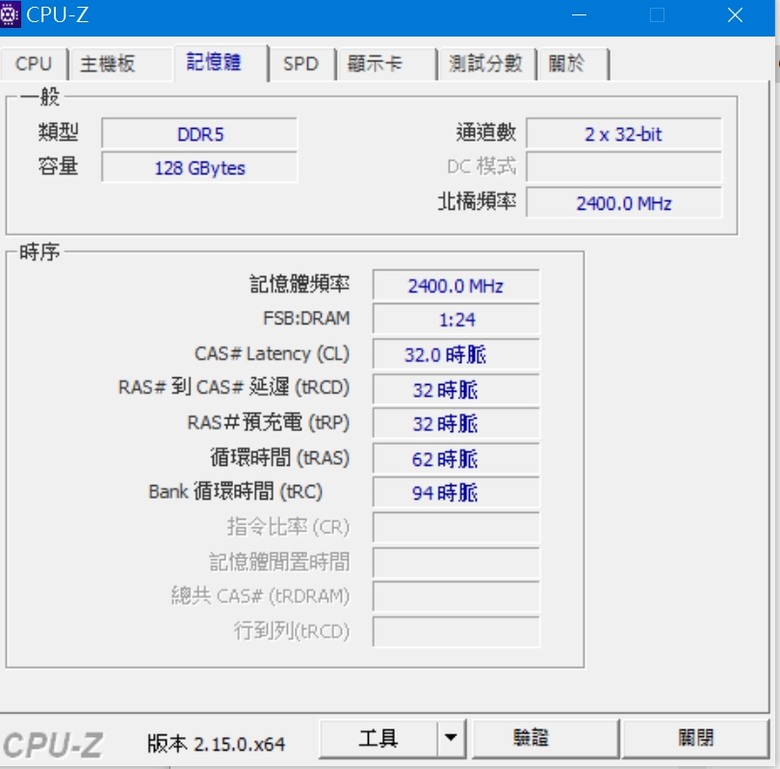Switch to the SPD tab

coord(300,64)
